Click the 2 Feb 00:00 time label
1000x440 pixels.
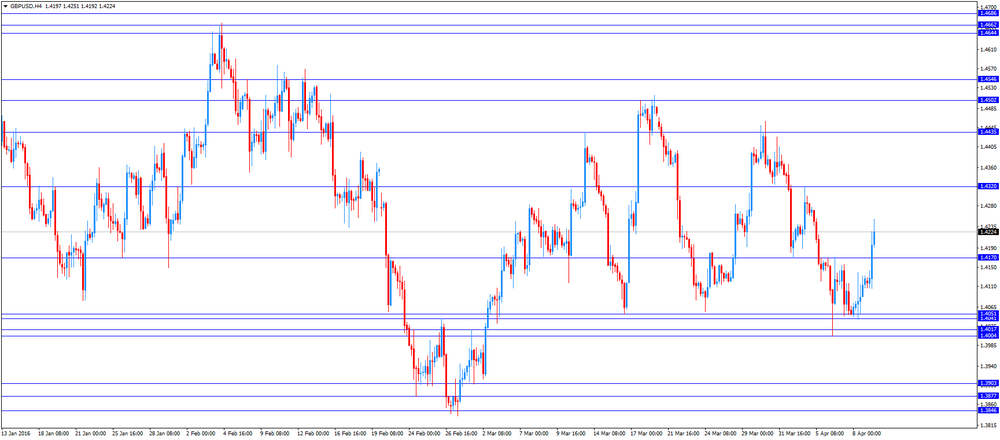pyautogui.click(x=201, y=432)
